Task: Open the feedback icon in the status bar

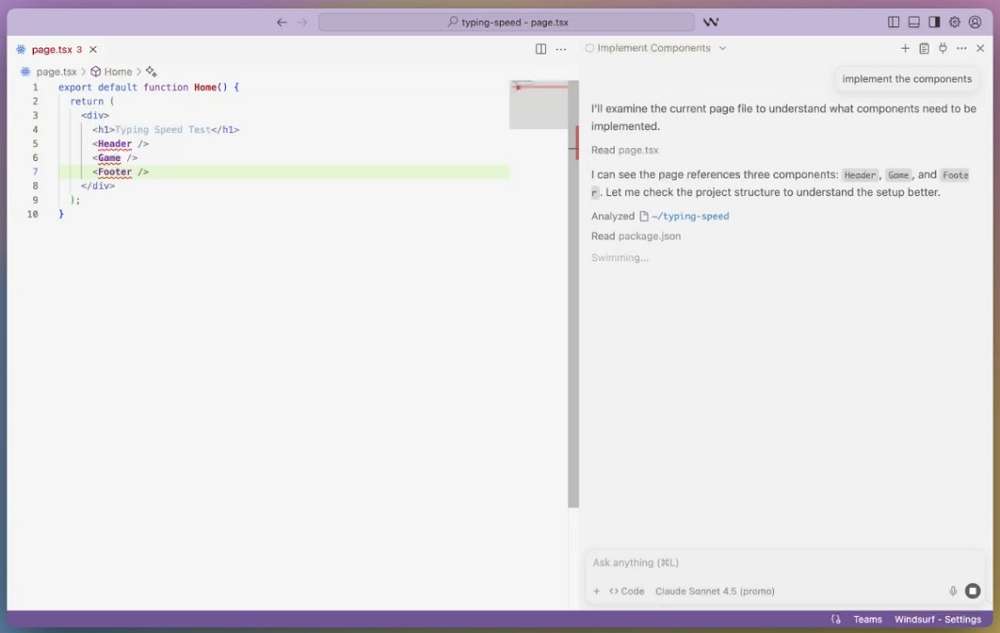Action: coord(836,619)
